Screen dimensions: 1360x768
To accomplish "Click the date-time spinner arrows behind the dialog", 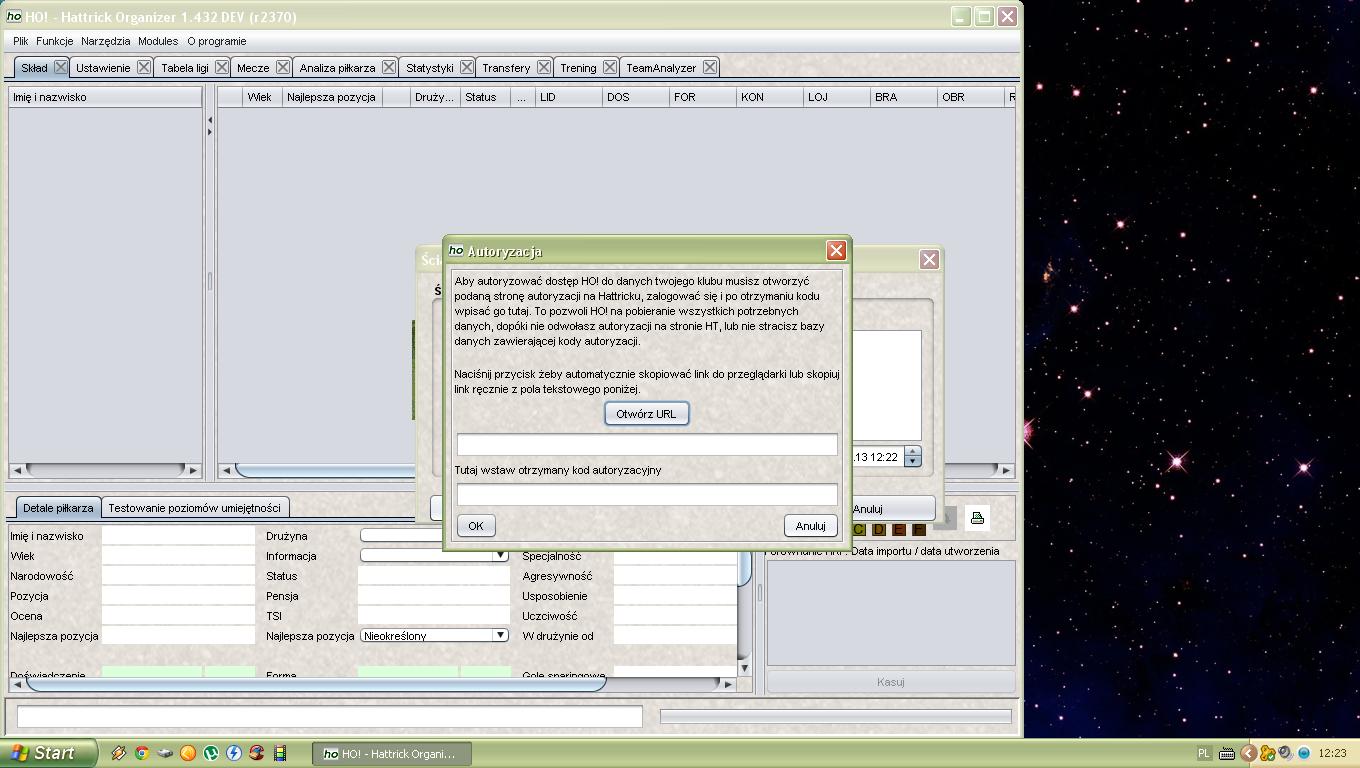I will (x=912, y=457).
